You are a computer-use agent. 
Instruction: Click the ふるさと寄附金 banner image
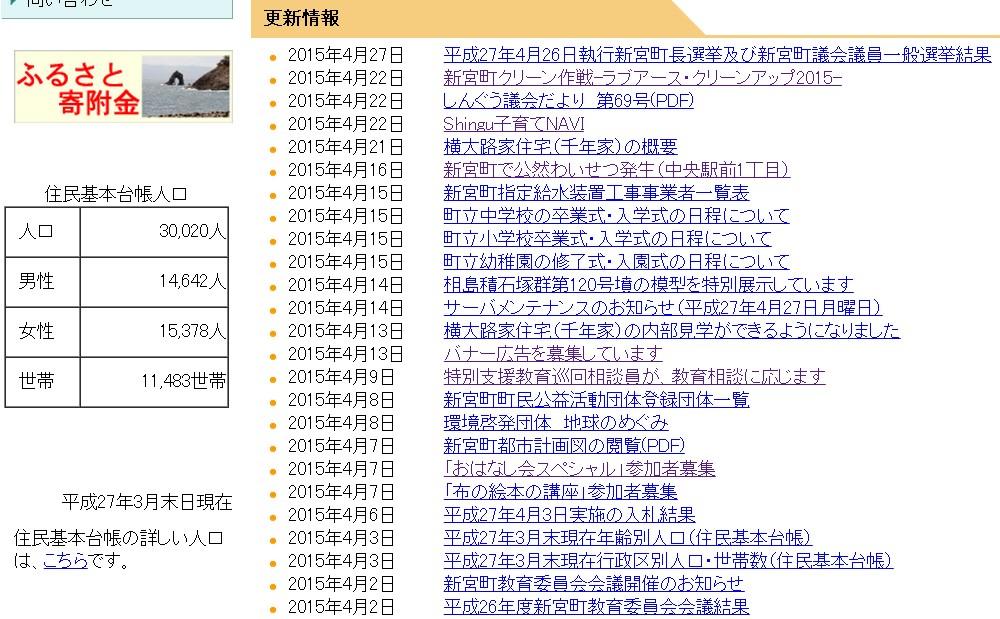click(122, 87)
